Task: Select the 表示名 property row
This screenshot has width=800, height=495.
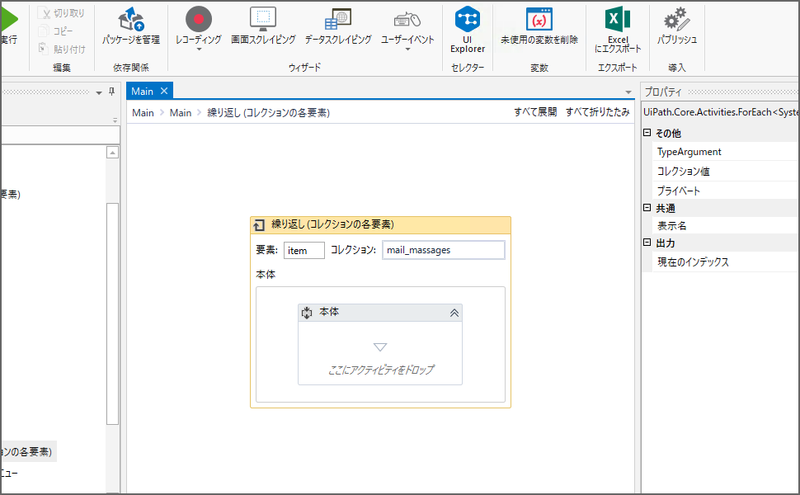Action: coord(726,226)
